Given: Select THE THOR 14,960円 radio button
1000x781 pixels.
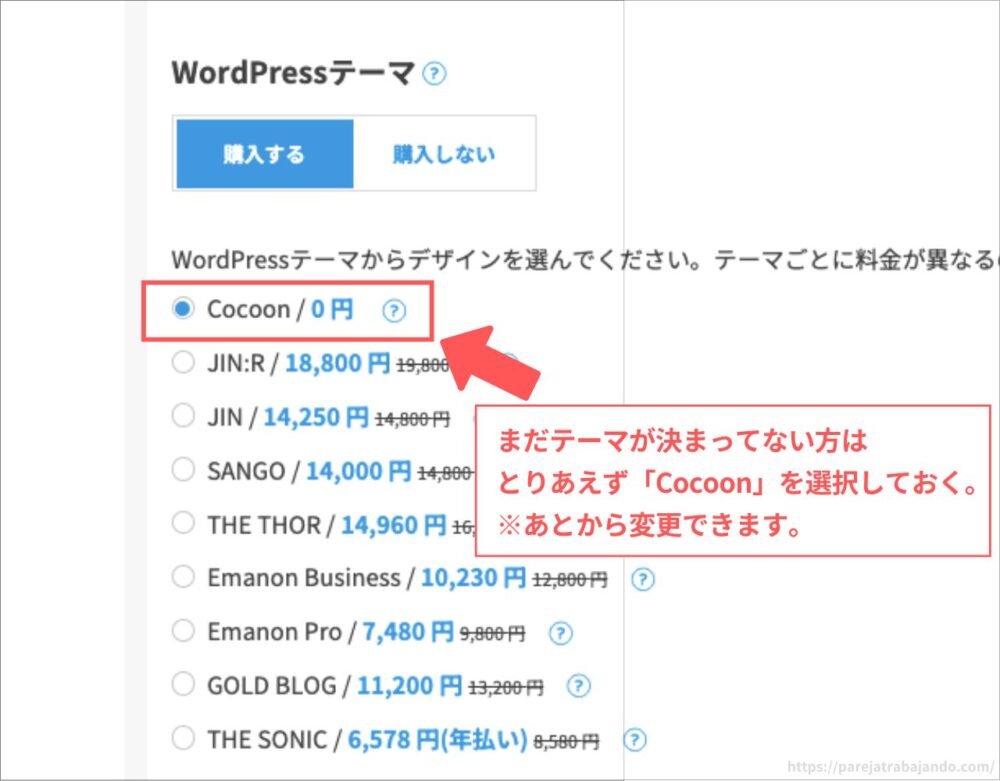Looking at the screenshot, I should (x=183, y=523).
